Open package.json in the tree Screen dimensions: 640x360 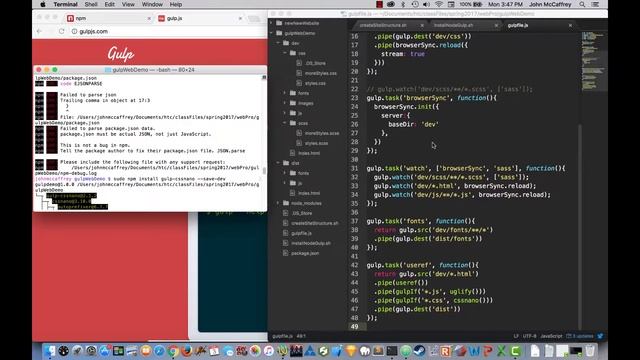tap(305, 253)
